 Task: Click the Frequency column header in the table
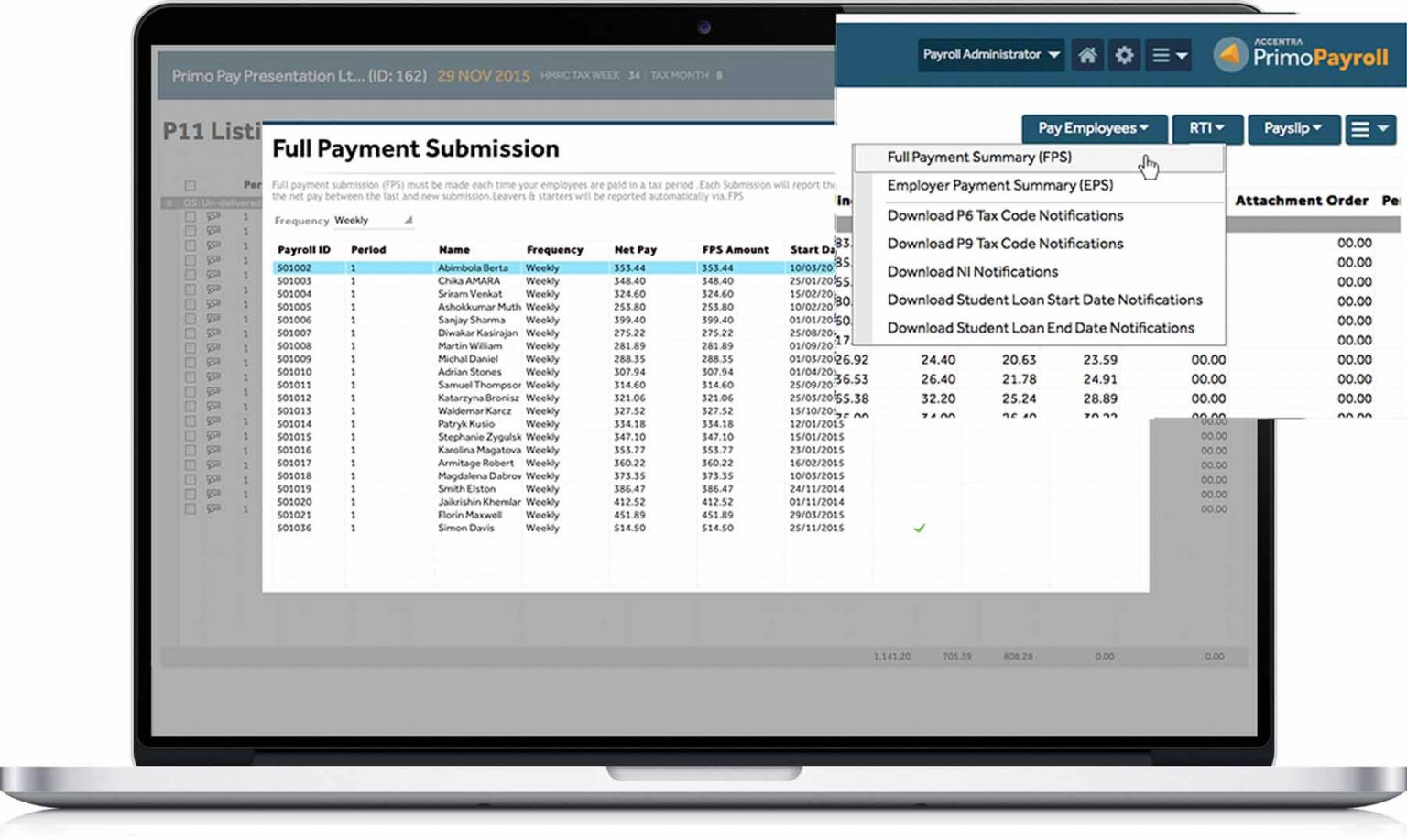[x=554, y=249]
